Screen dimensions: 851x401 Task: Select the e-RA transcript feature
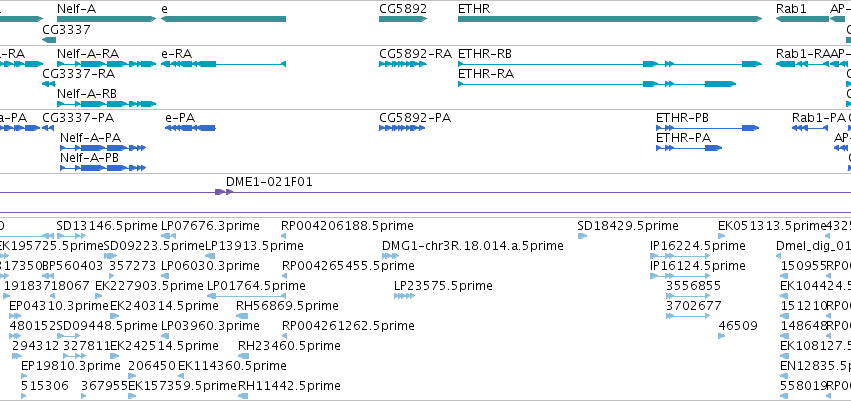point(224,64)
